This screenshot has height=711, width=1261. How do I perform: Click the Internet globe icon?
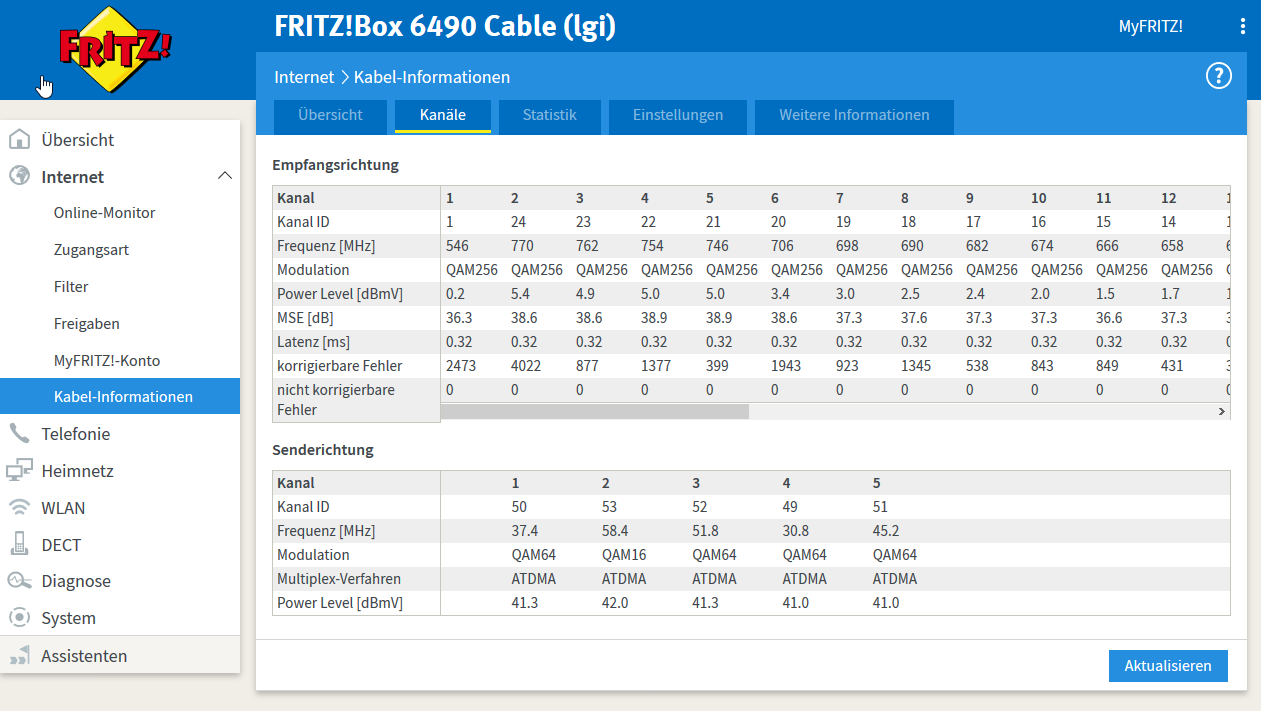19,176
